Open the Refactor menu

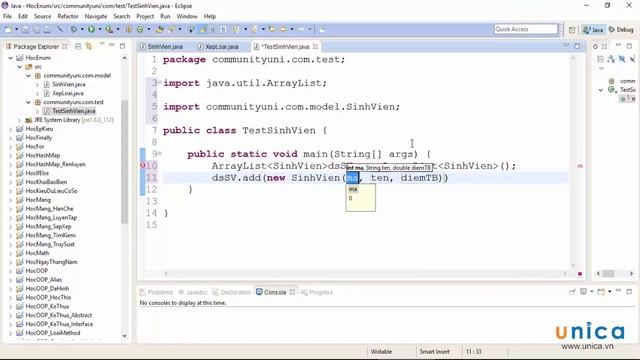click(68, 16)
